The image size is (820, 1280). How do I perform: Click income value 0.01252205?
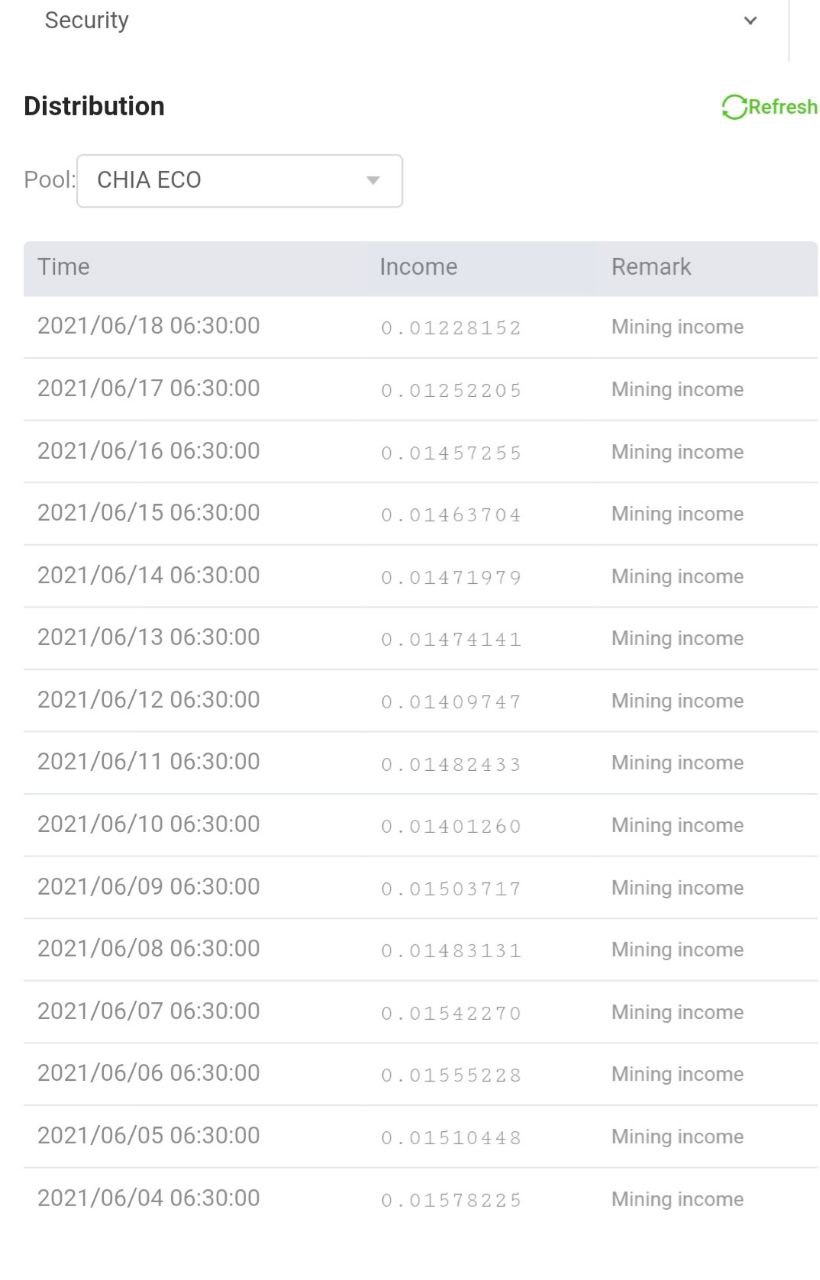pos(451,390)
